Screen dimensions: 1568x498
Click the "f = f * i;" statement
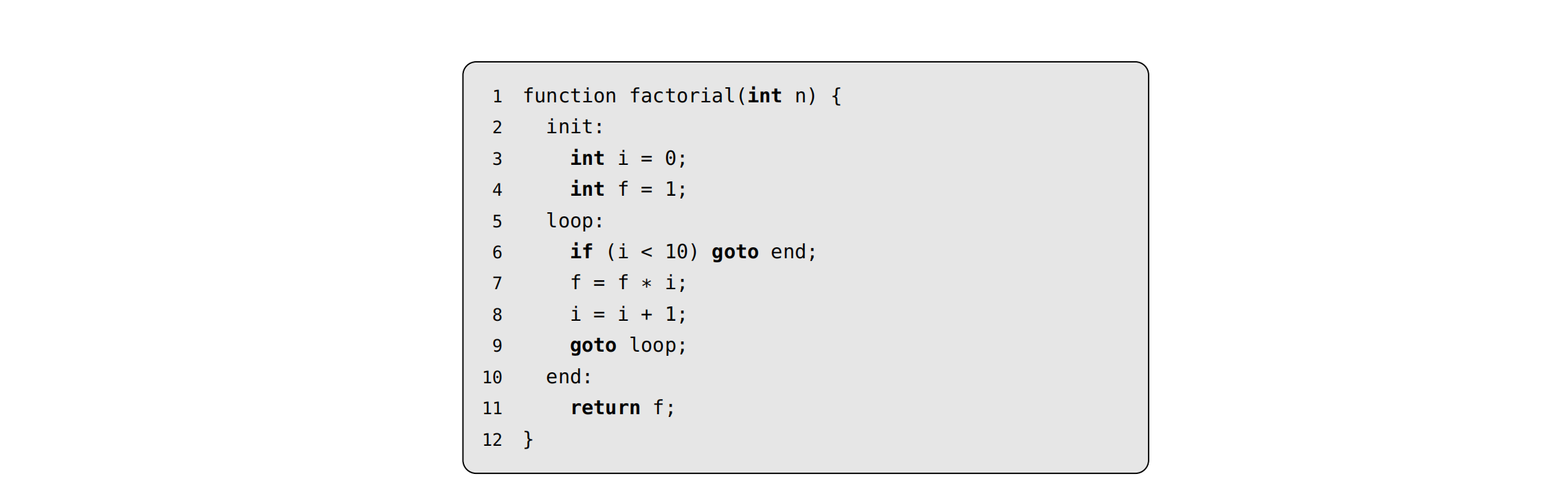click(x=628, y=283)
